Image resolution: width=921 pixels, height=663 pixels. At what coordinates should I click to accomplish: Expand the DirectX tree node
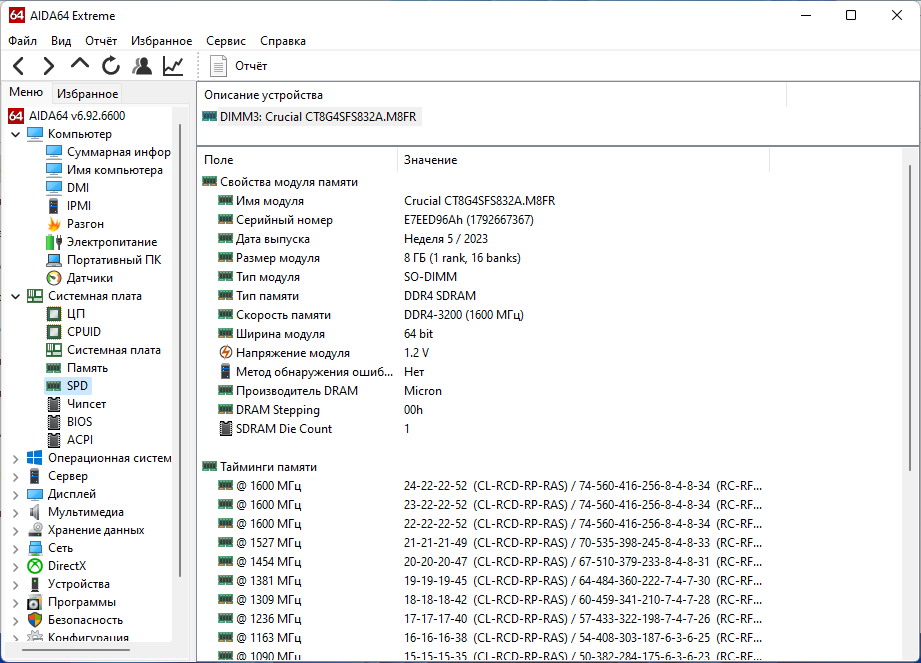[x=16, y=567]
